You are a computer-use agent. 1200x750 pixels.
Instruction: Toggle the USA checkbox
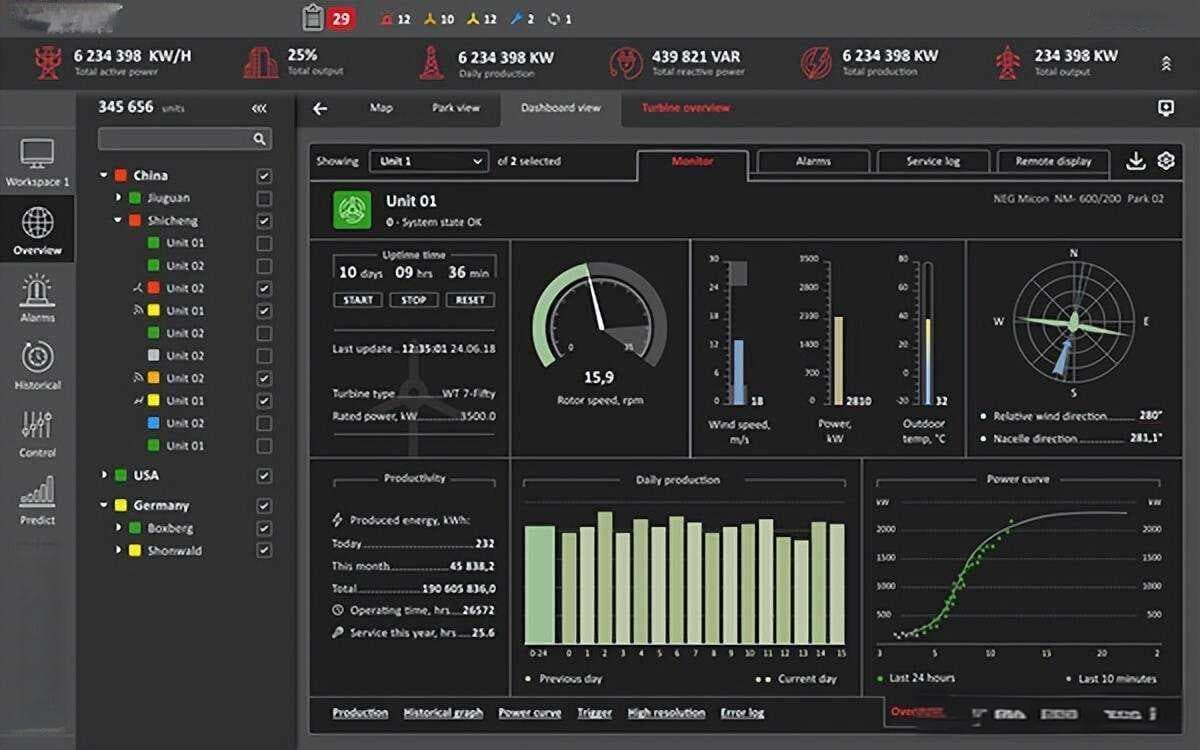pos(264,476)
